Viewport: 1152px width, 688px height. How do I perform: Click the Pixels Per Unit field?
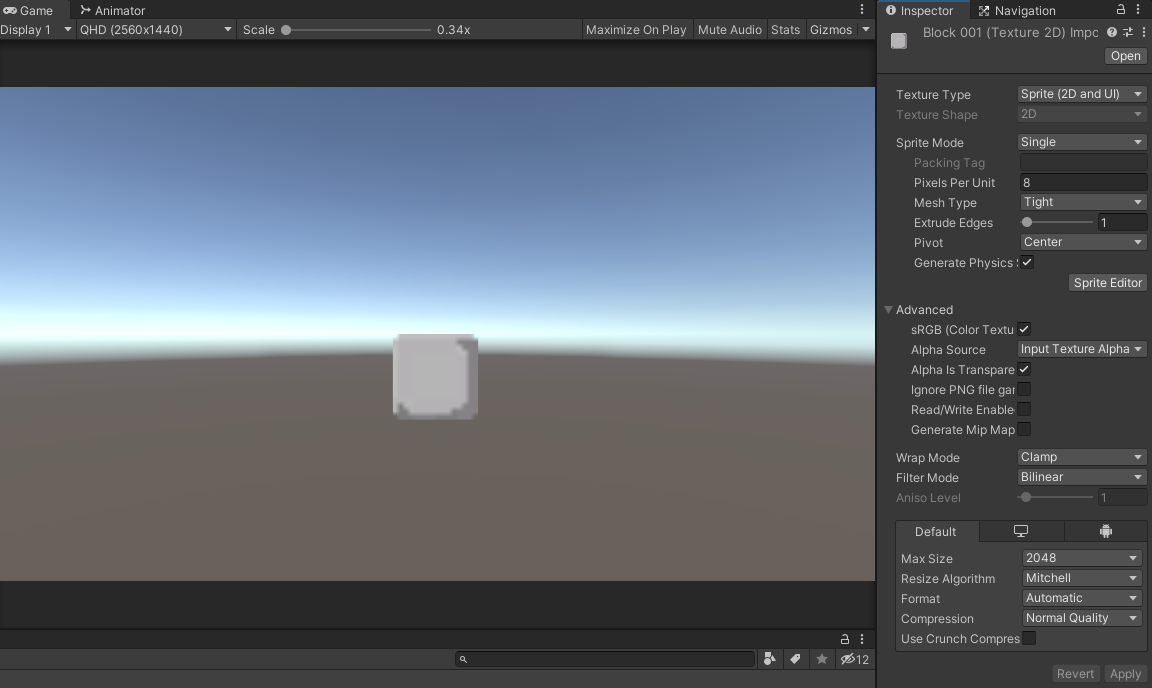pyautogui.click(x=1083, y=182)
